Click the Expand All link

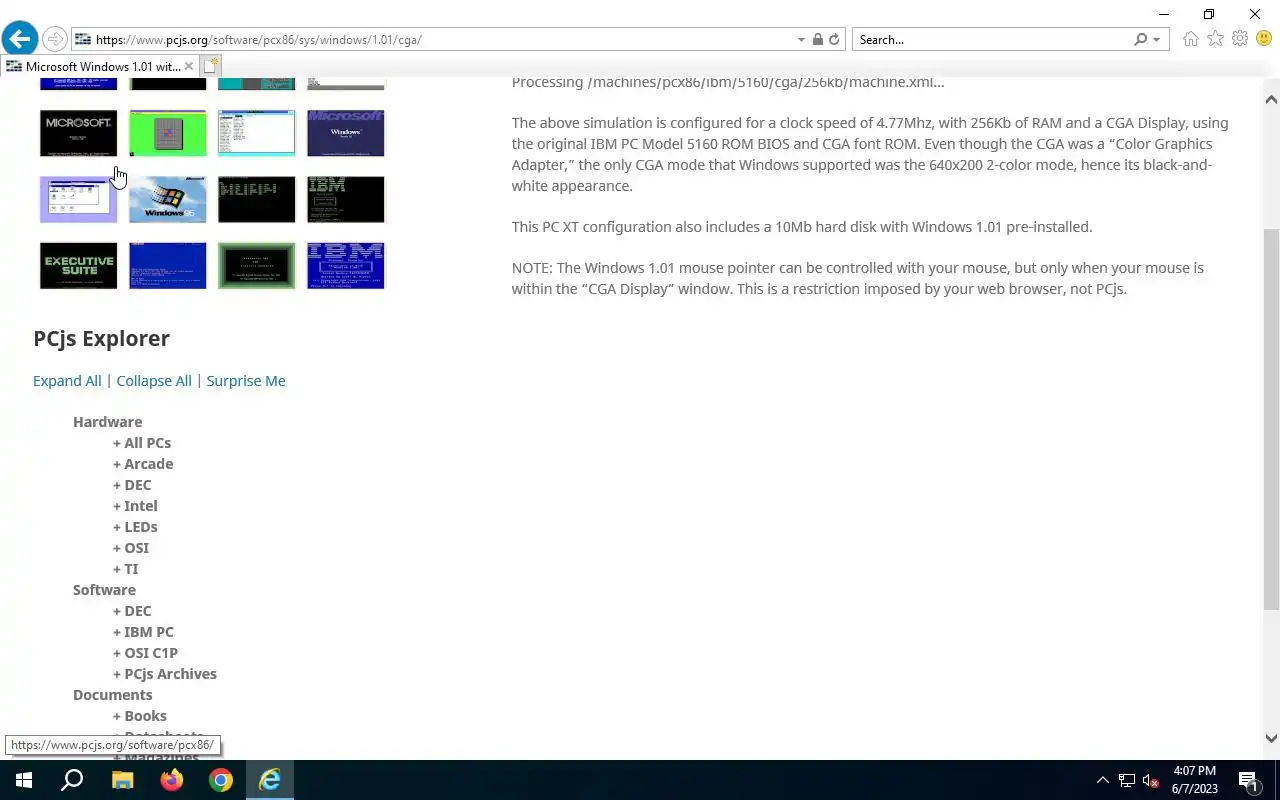click(x=67, y=380)
